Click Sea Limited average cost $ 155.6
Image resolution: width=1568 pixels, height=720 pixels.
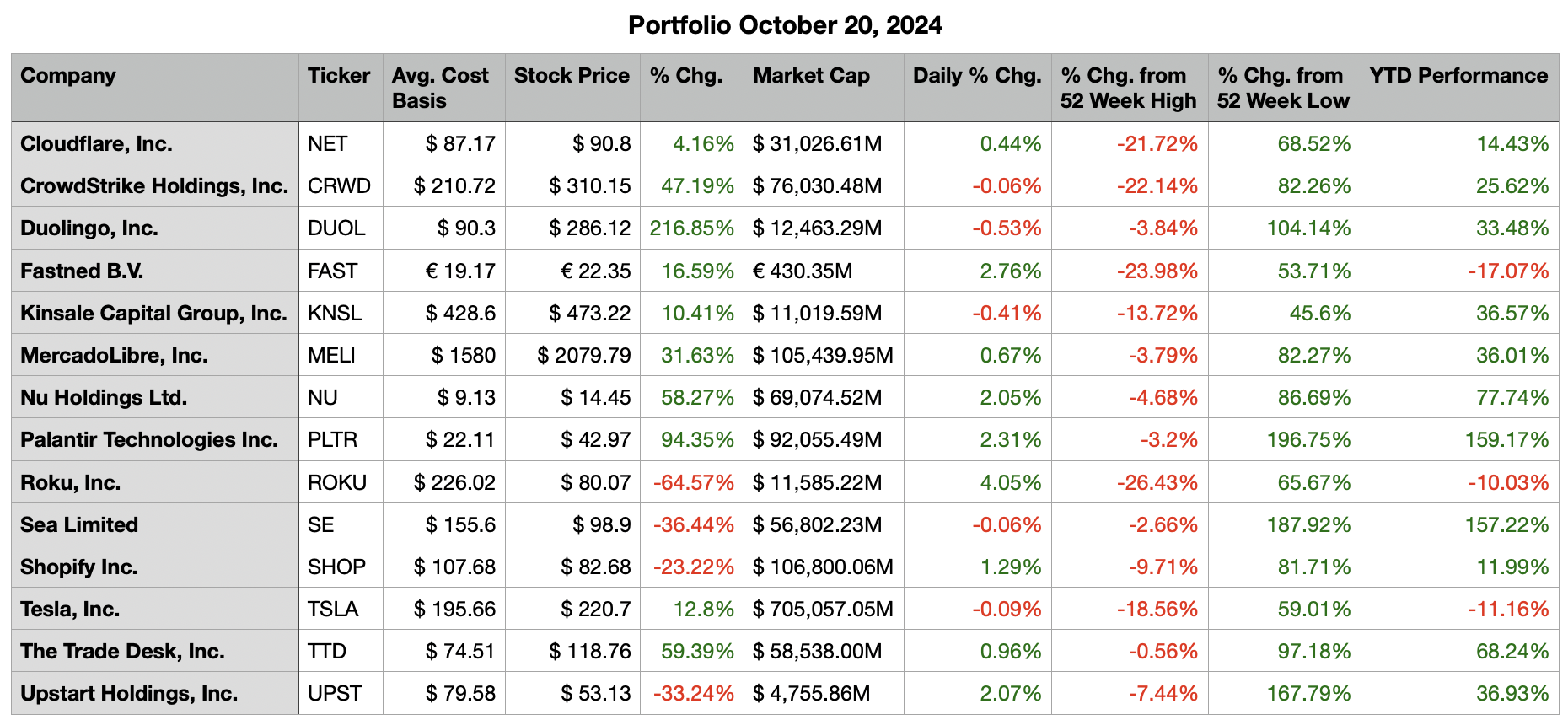pos(460,525)
